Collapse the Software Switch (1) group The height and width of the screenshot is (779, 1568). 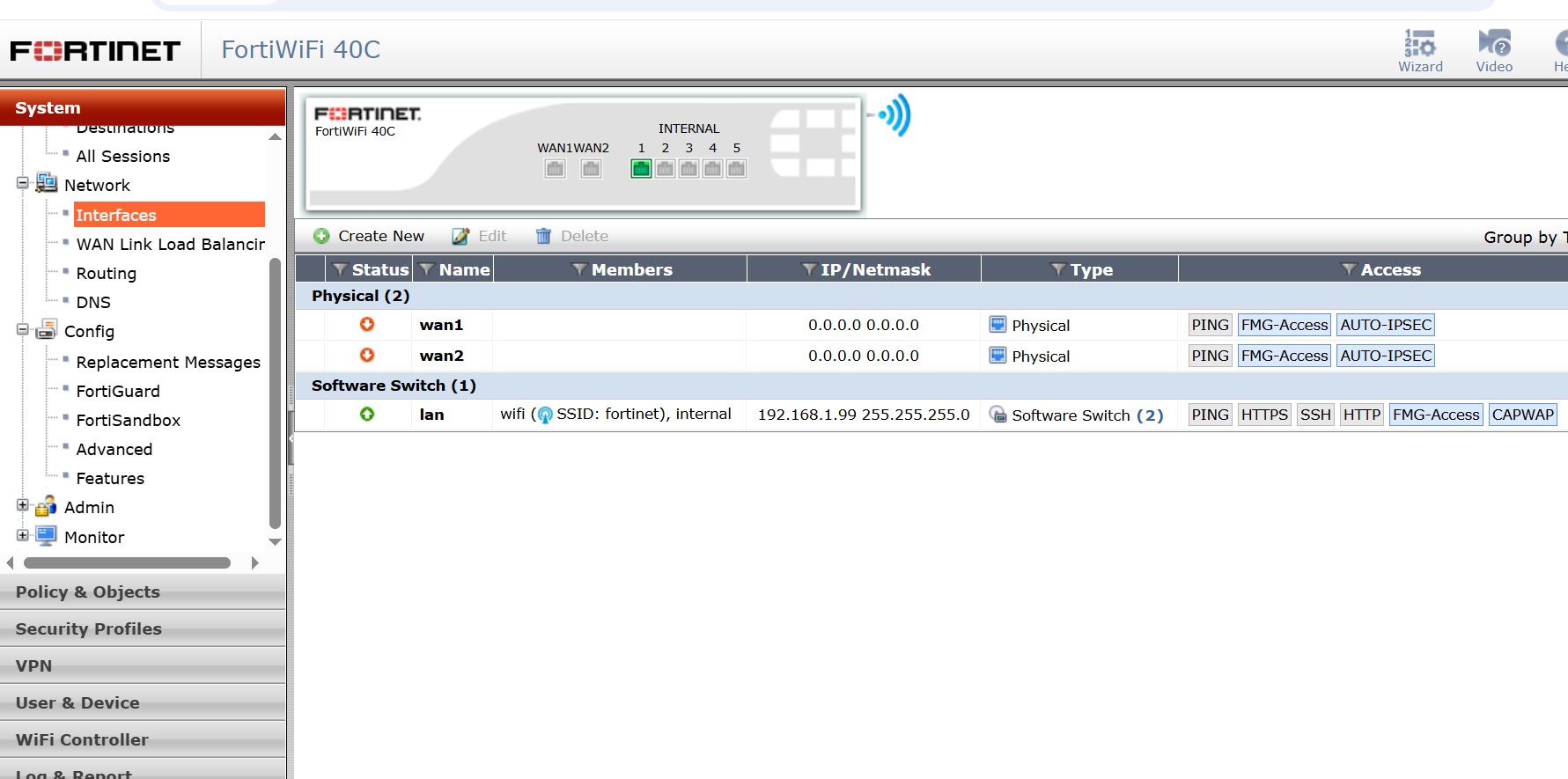[x=394, y=386]
